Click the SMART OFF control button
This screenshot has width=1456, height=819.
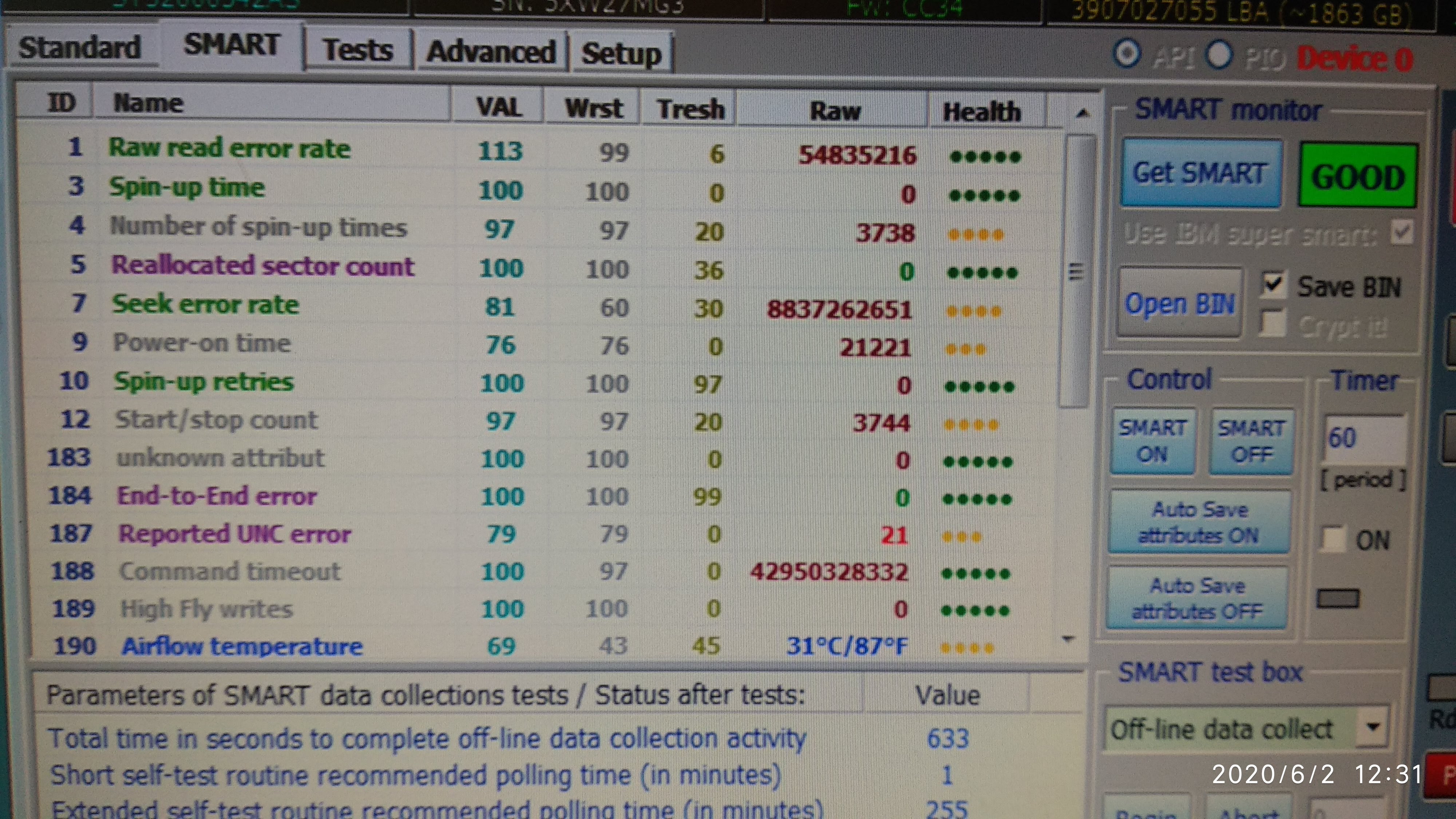coord(1251,441)
